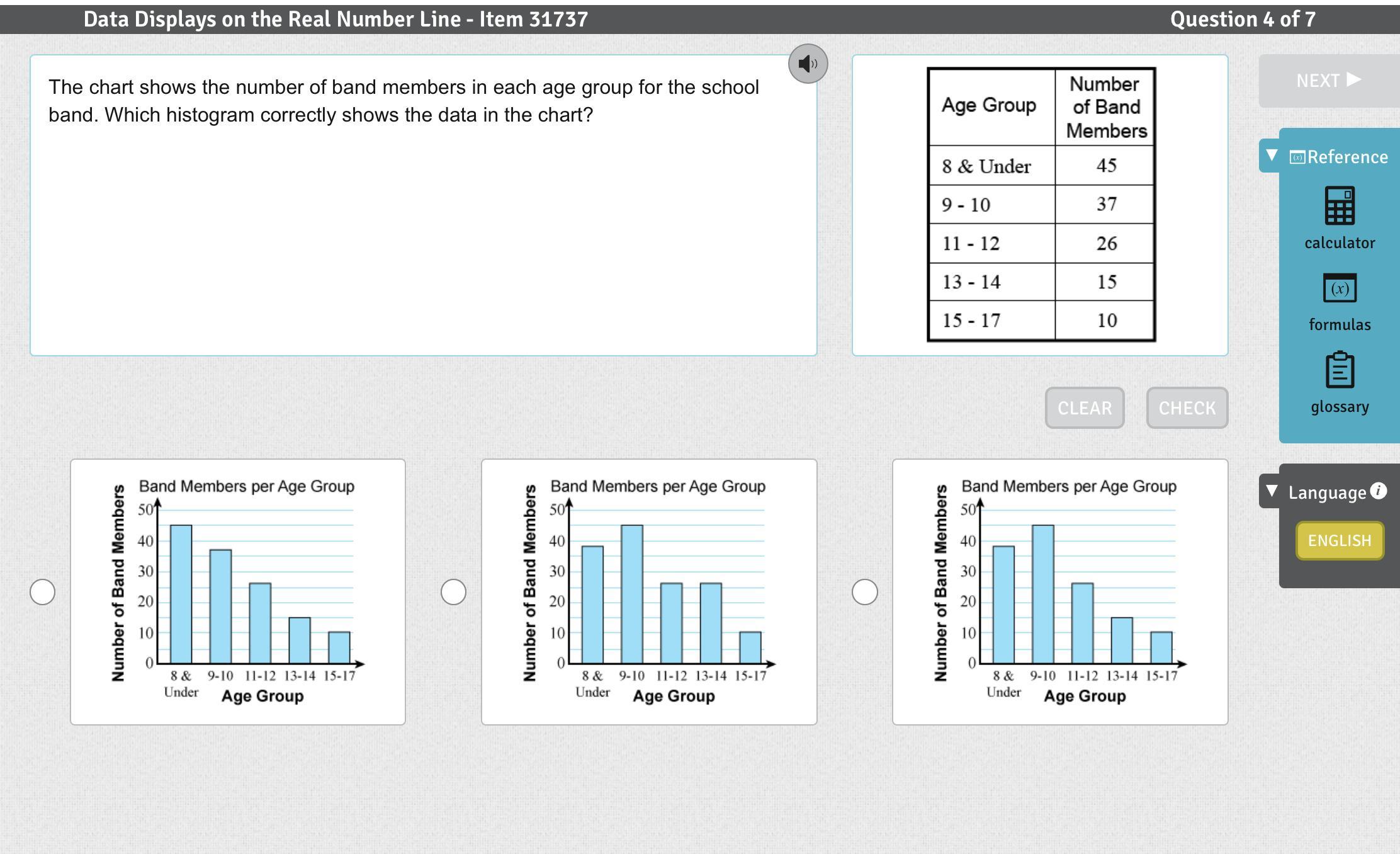Select the first histogram radio button
1400x854 pixels.
[43, 592]
